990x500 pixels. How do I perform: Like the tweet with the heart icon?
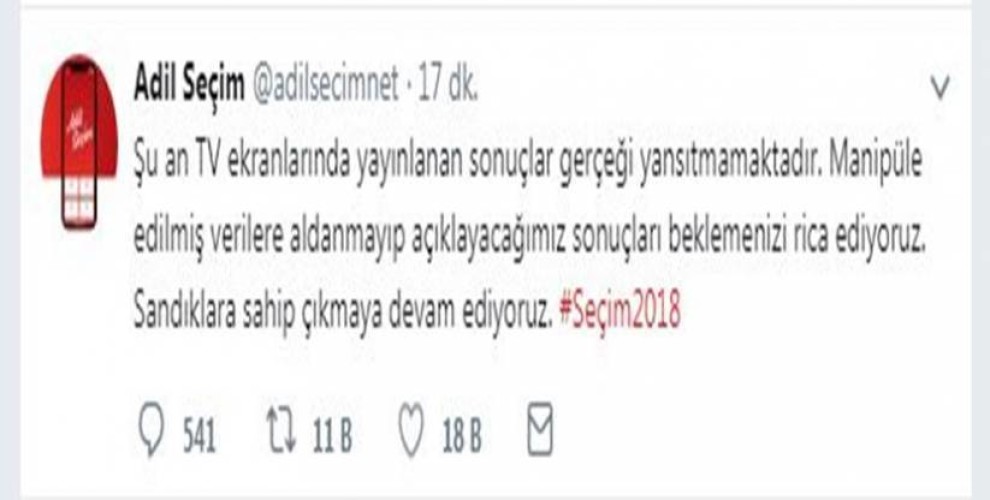point(411,430)
